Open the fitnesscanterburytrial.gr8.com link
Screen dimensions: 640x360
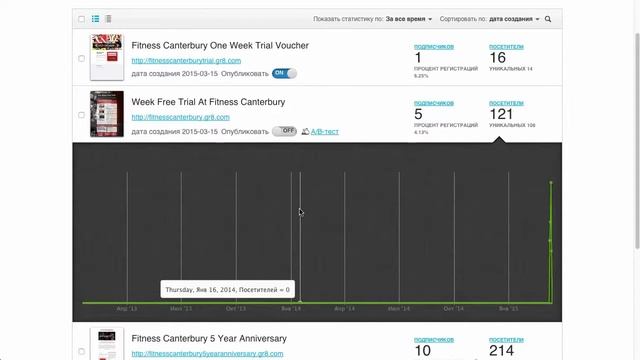(186, 60)
